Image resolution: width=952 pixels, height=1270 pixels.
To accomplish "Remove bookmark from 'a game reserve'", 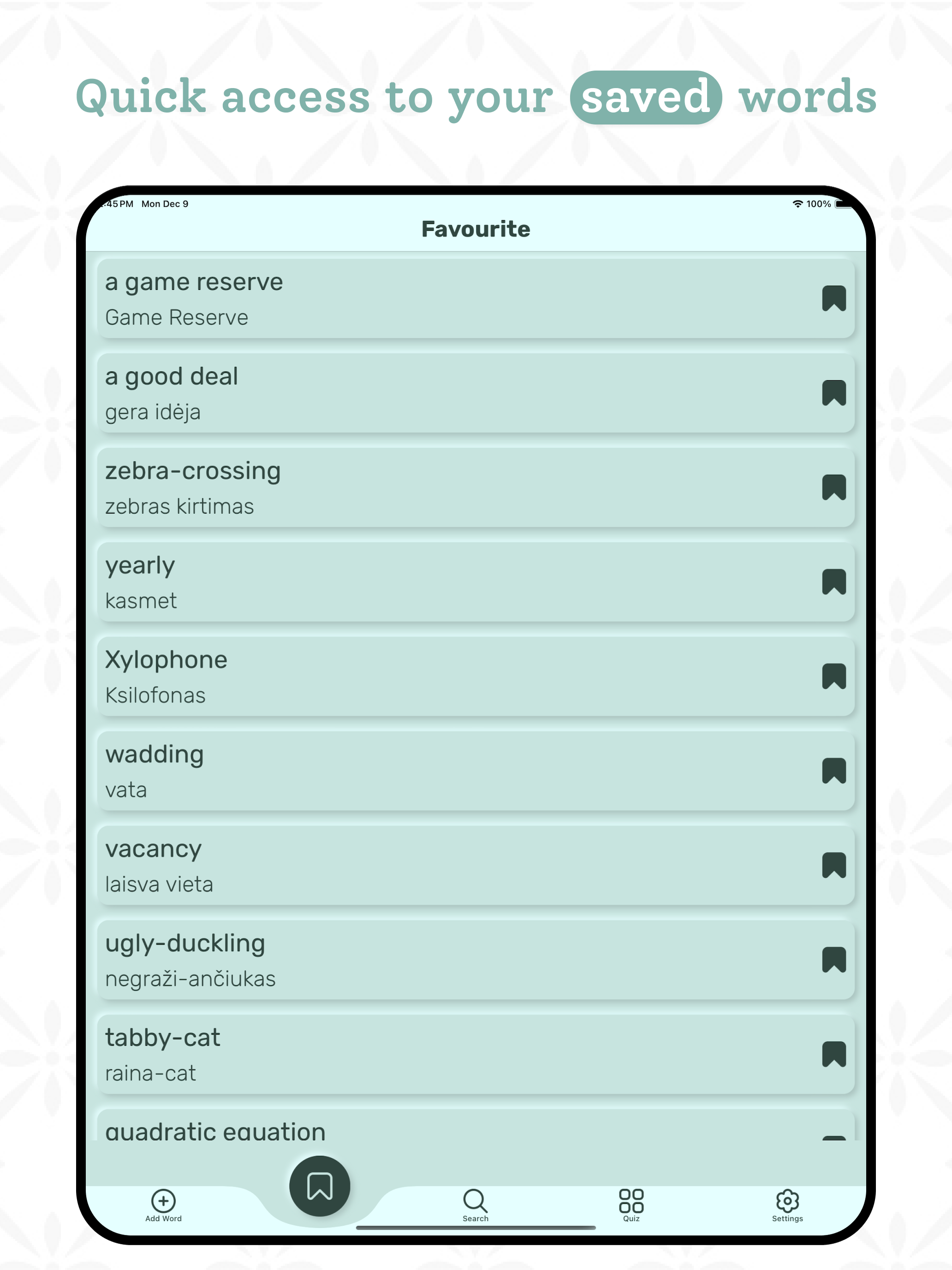I will [834, 299].
